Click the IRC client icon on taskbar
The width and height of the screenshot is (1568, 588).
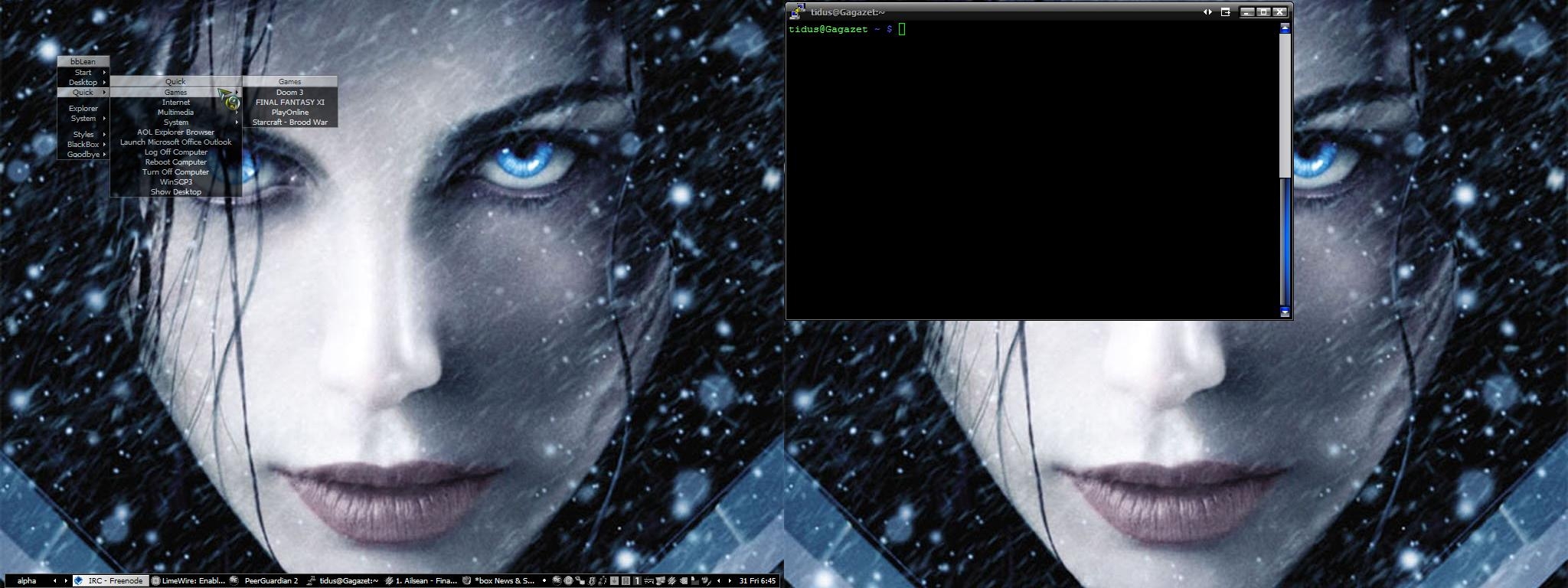[78, 581]
